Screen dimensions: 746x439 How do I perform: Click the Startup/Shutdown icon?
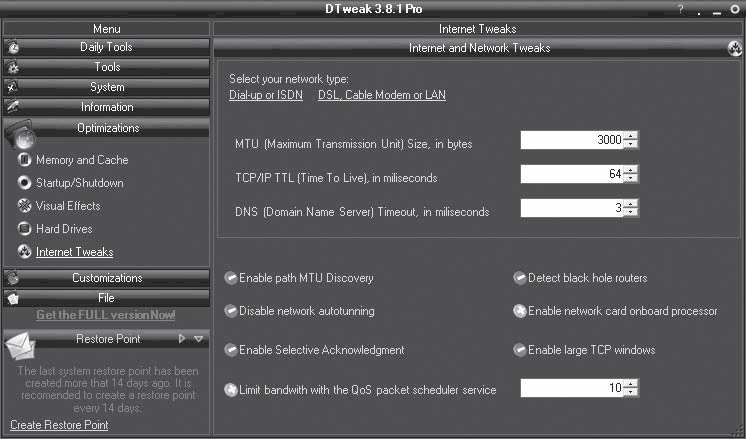(x=24, y=183)
